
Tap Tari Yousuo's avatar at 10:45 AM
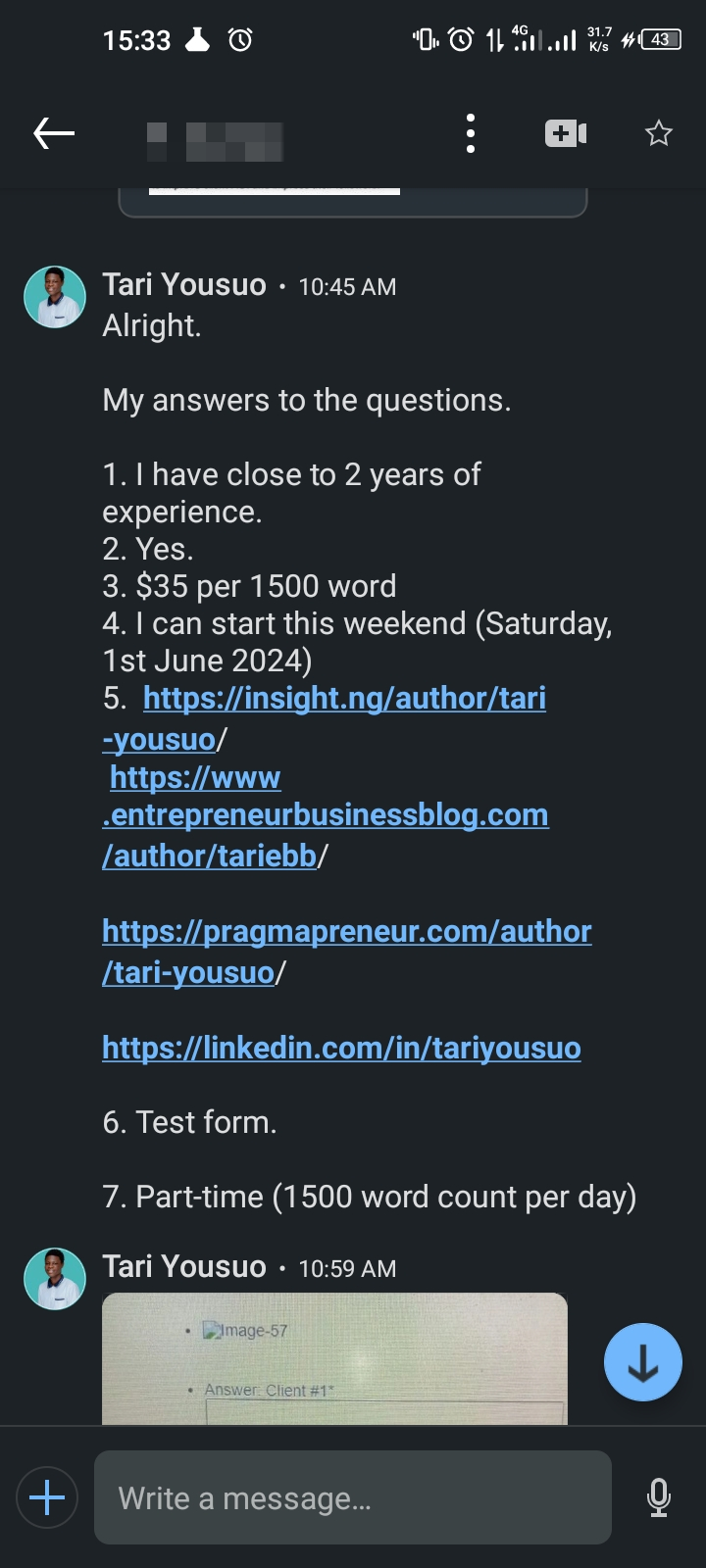(55, 297)
